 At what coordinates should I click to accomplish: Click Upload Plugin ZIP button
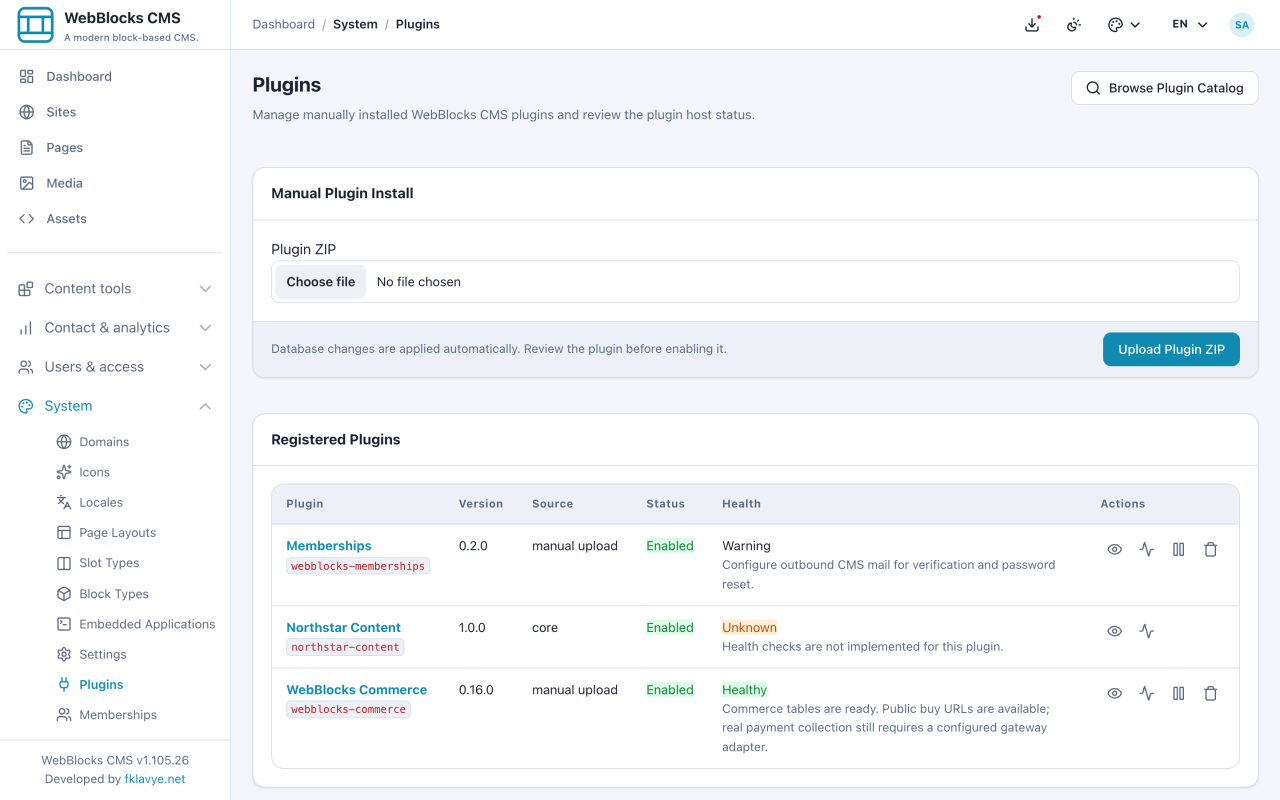coord(1171,349)
